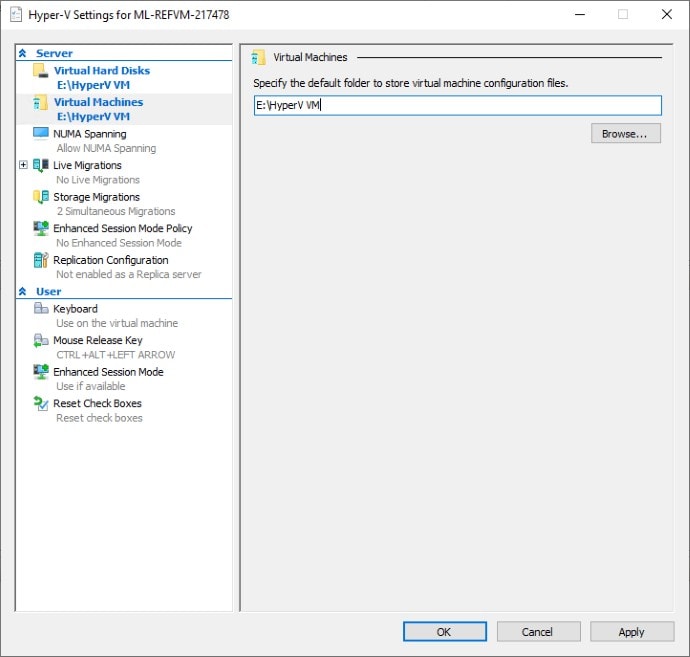The width and height of the screenshot is (690, 657).
Task: Confirm settings with the OK button
Action: [x=444, y=631]
